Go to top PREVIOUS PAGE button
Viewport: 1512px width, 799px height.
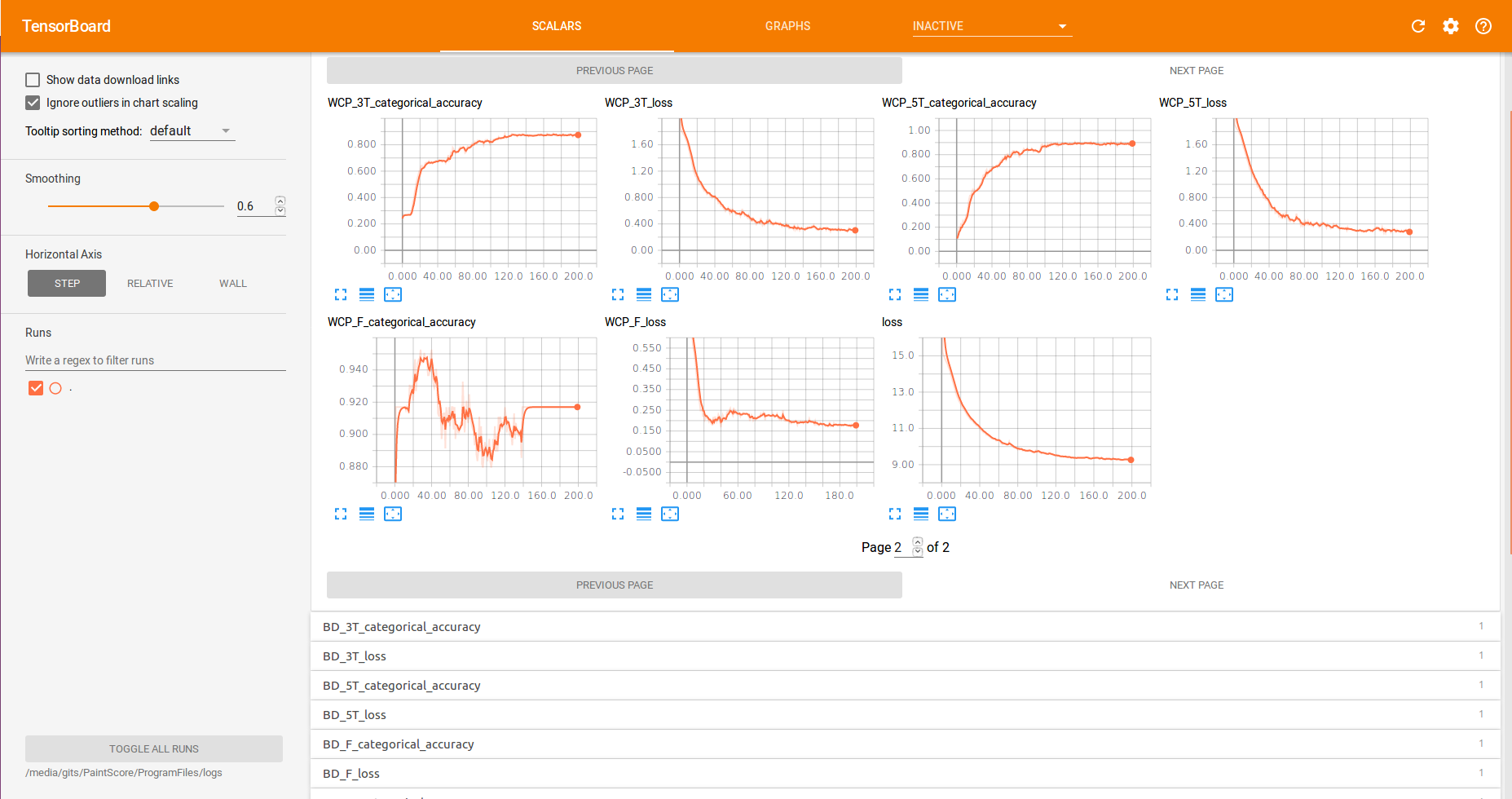pos(615,71)
